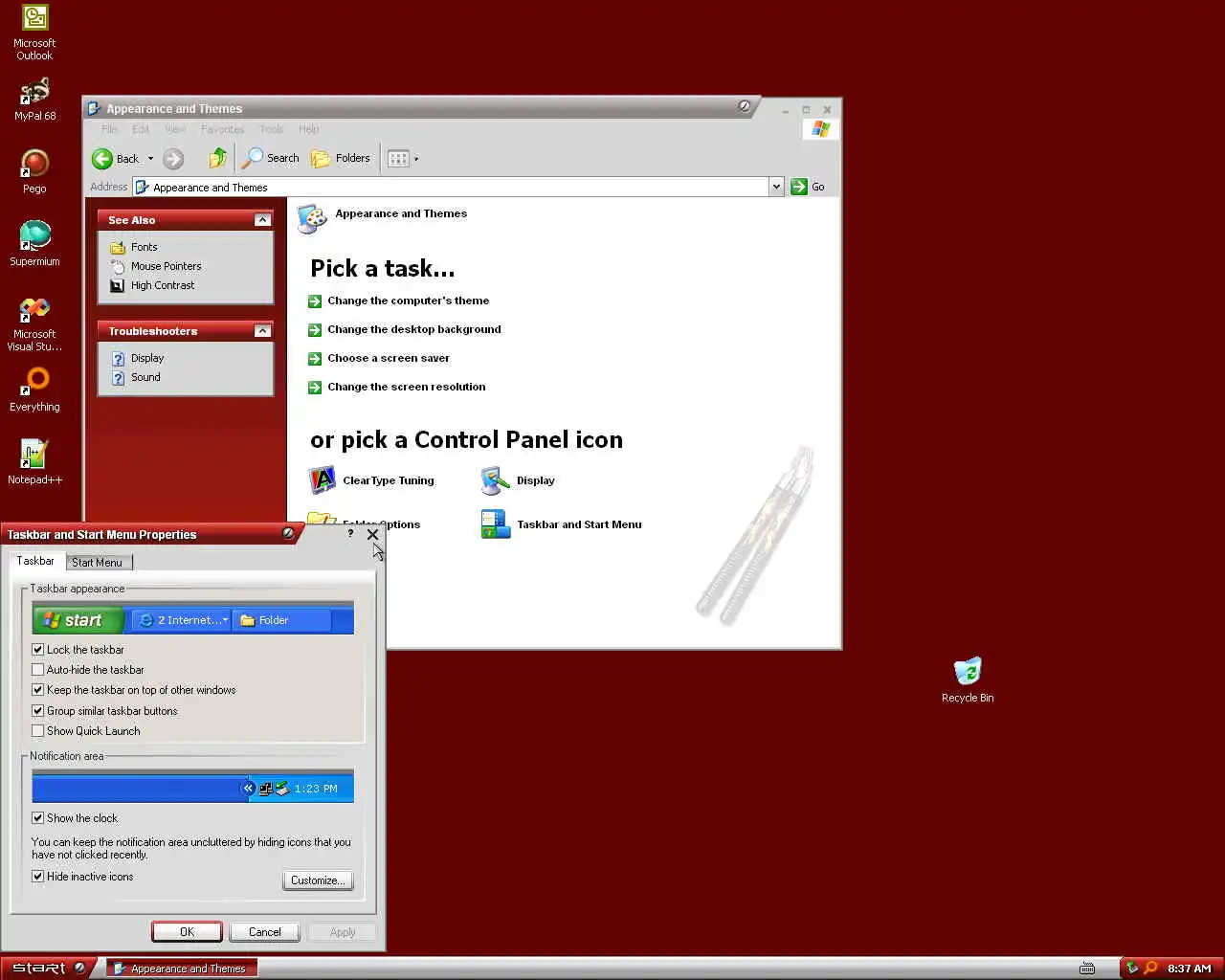
Task: Click the green Go arrow icon
Action: pos(799,187)
